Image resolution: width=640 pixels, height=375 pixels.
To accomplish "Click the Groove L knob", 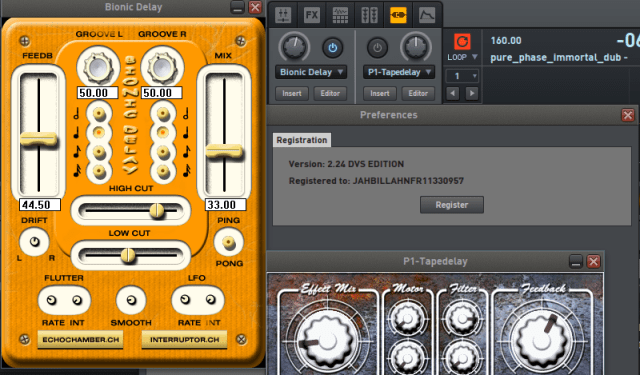I will (x=98, y=67).
